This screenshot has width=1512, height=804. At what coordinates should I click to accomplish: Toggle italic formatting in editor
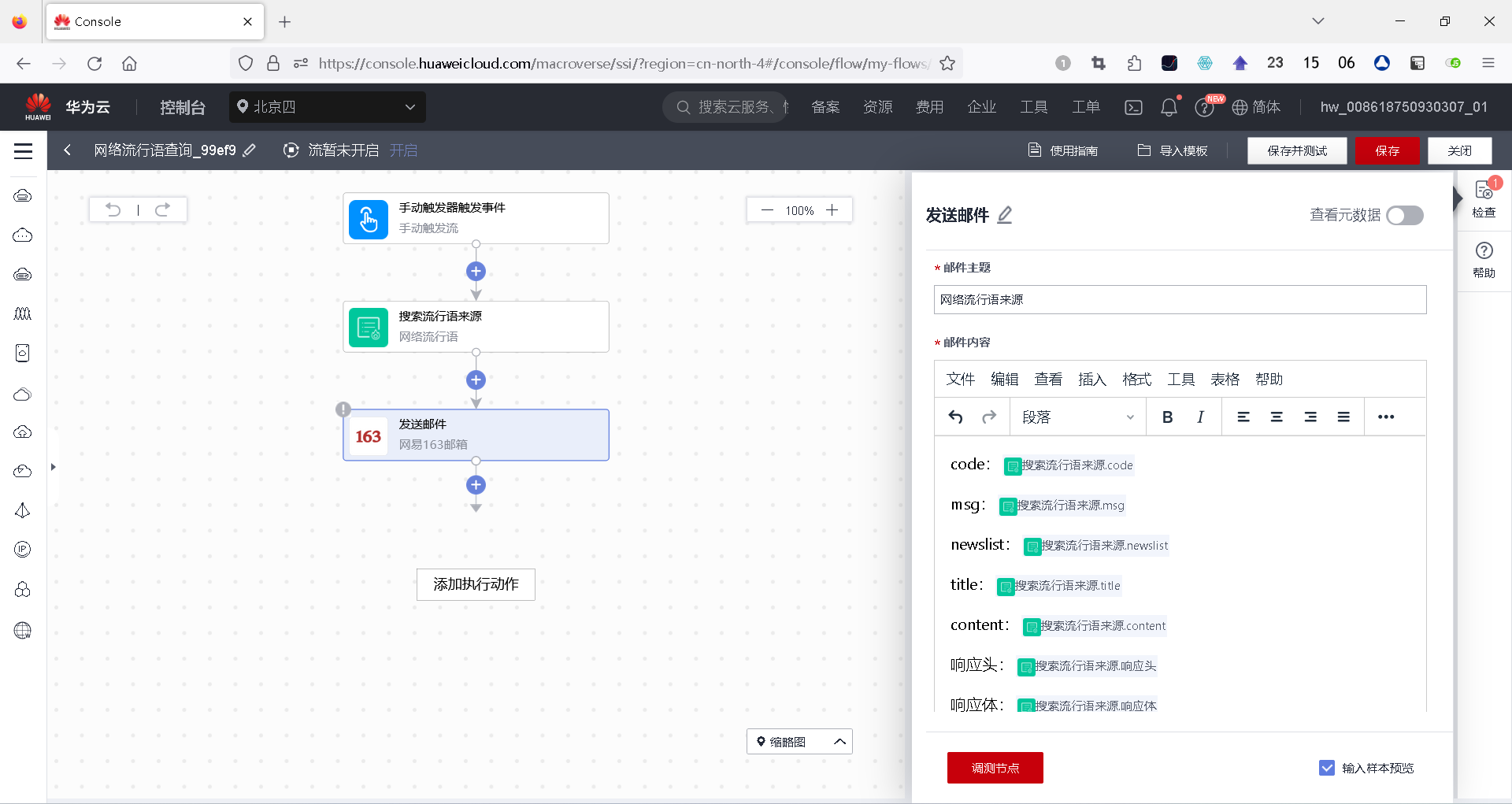(x=1200, y=417)
